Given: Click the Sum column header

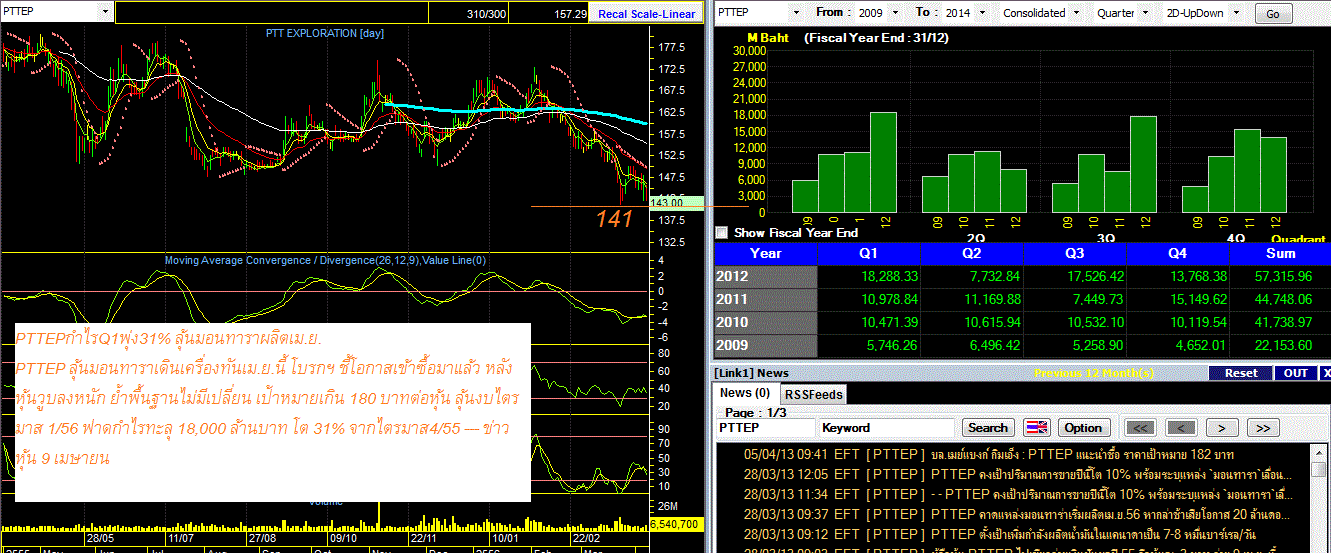Looking at the screenshot, I should click(x=1280, y=253).
